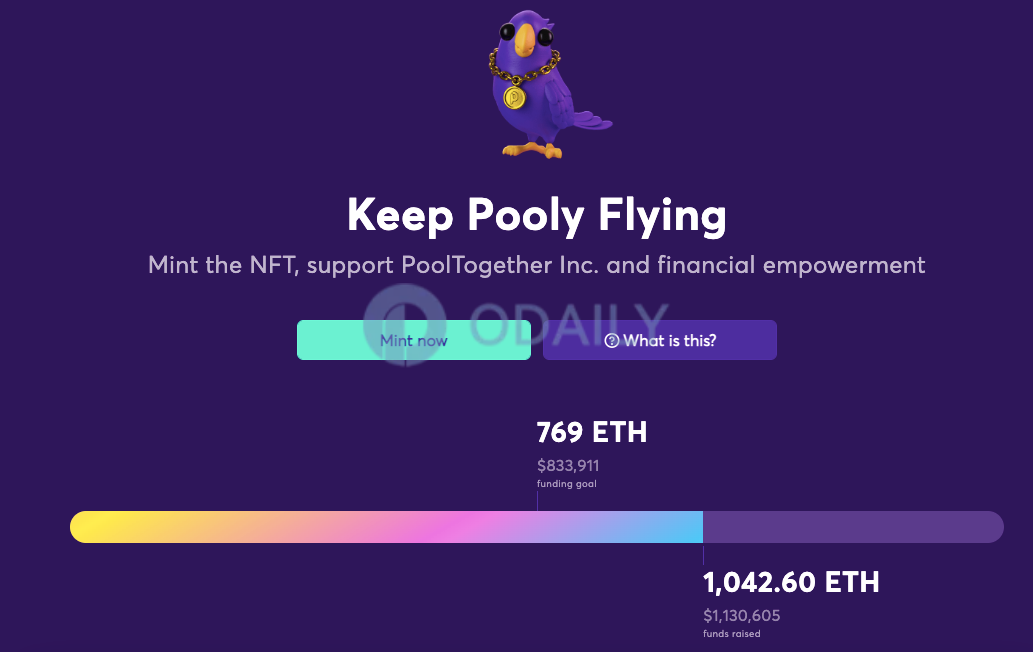Click the funding goal marker line
Image resolution: width=1033 pixels, height=652 pixels.
[537, 501]
